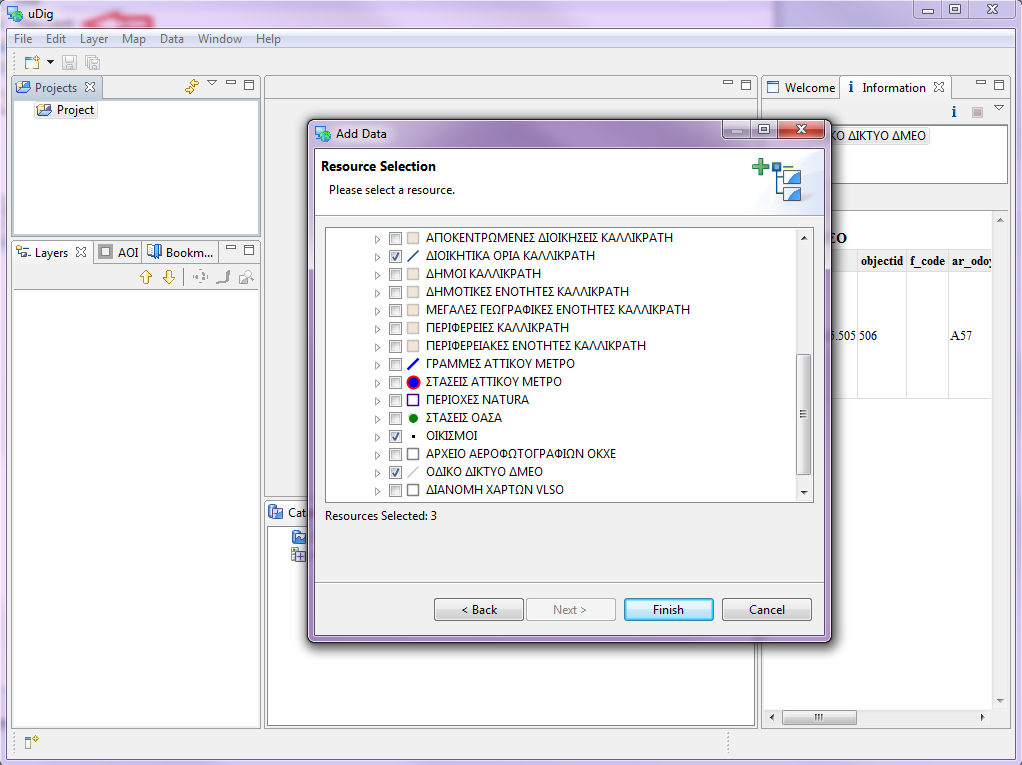
Task: Open the Welcome tab
Action: [801, 87]
